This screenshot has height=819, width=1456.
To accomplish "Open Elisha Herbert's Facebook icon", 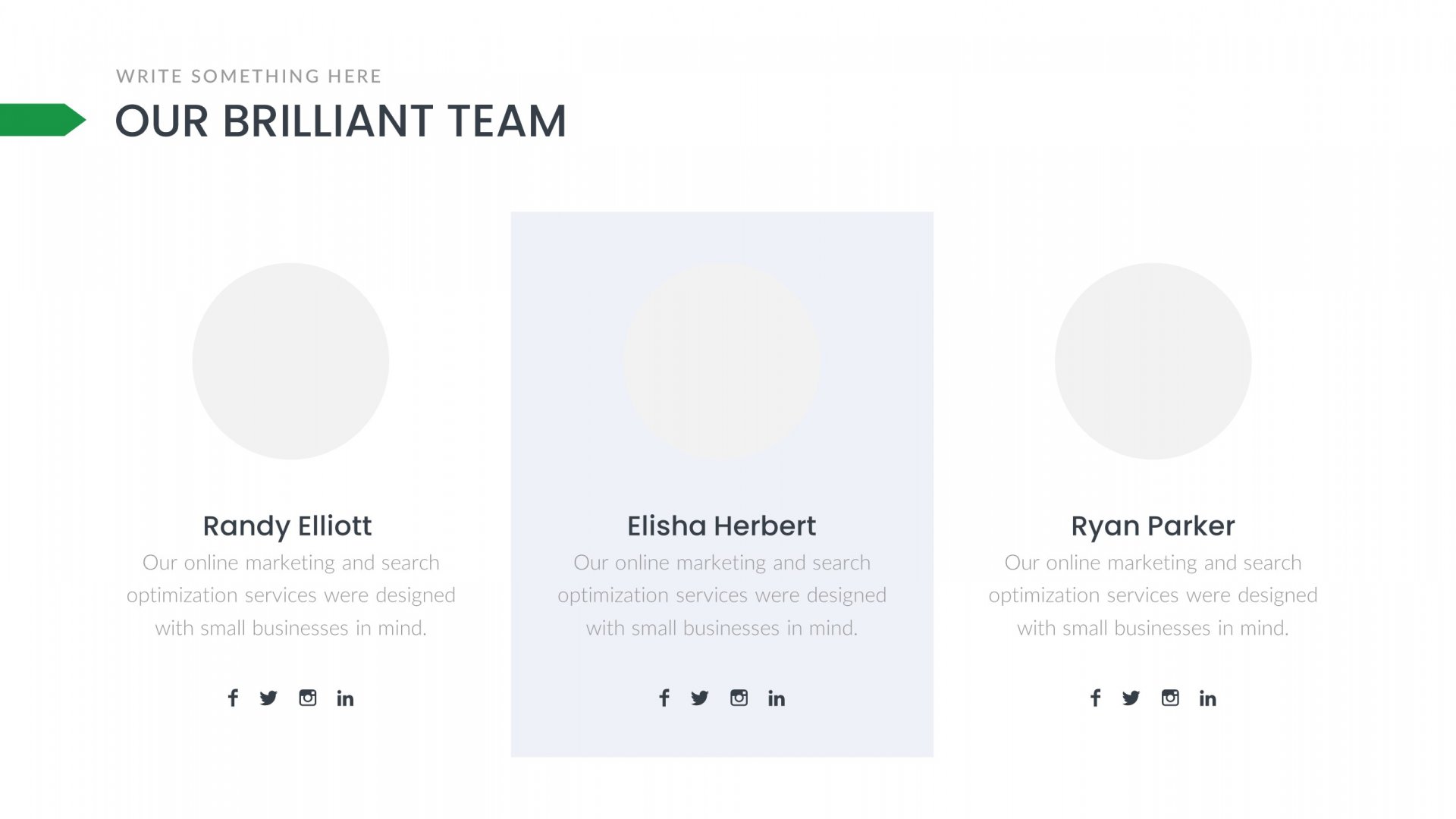I will (664, 698).
